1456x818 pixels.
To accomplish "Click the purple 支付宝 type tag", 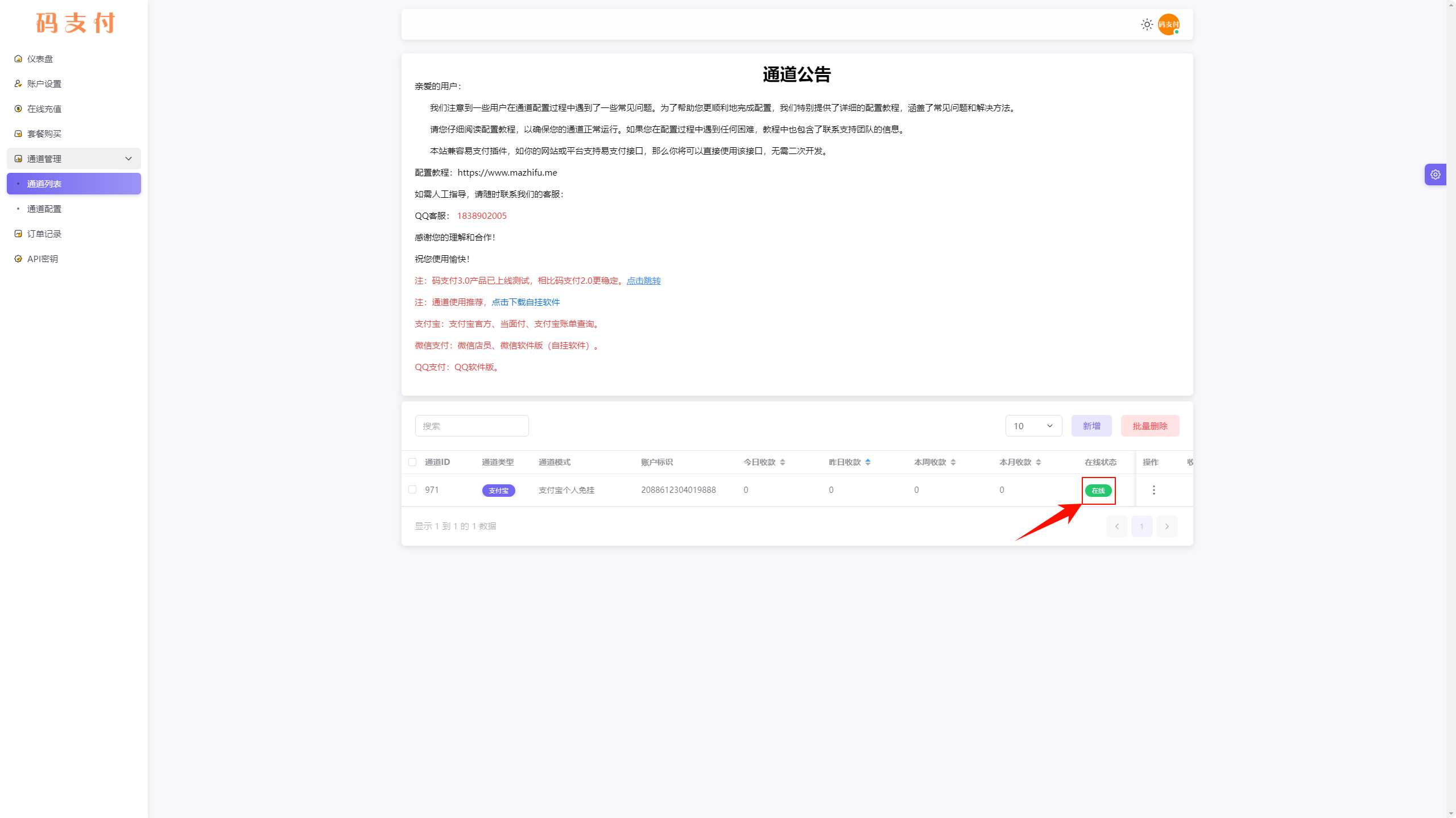I will pos(498,491).
